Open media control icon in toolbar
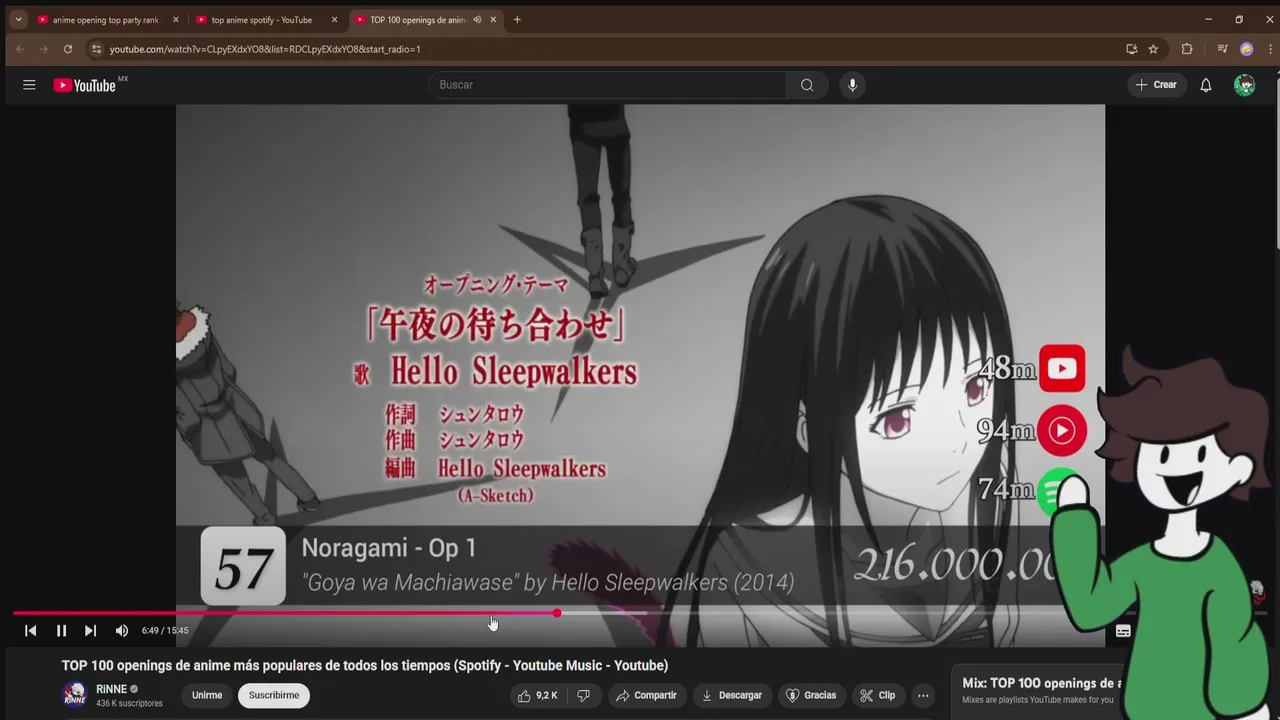 pos(1222,49)
